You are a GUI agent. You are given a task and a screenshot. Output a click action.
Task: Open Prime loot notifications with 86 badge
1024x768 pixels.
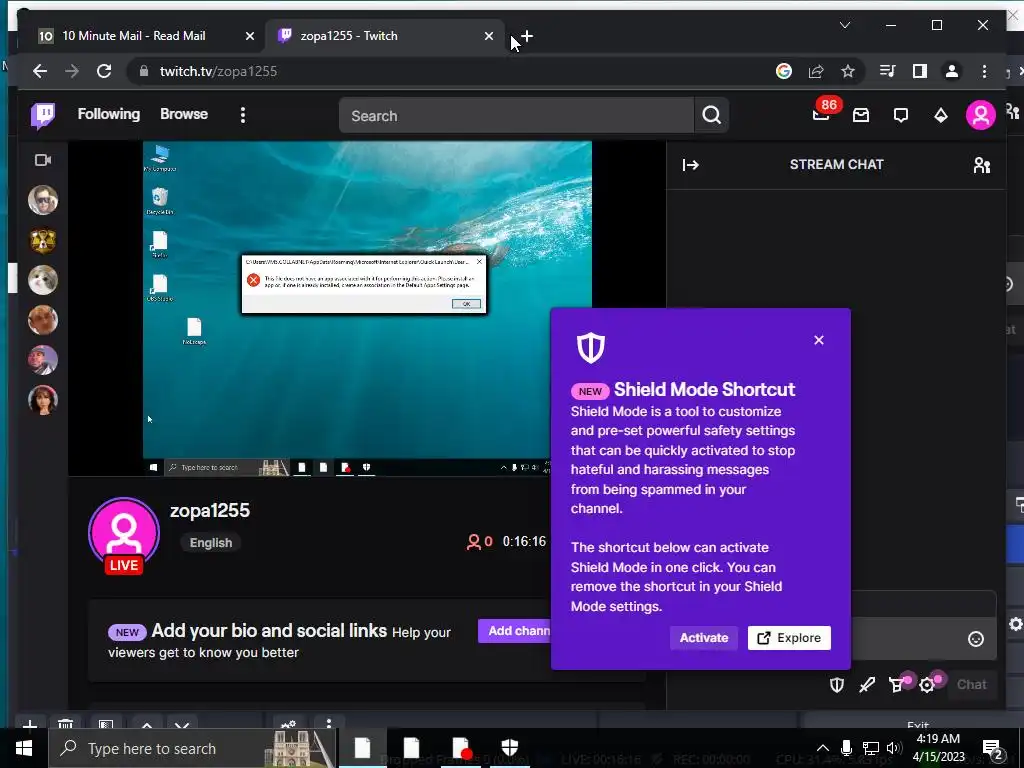823,112
